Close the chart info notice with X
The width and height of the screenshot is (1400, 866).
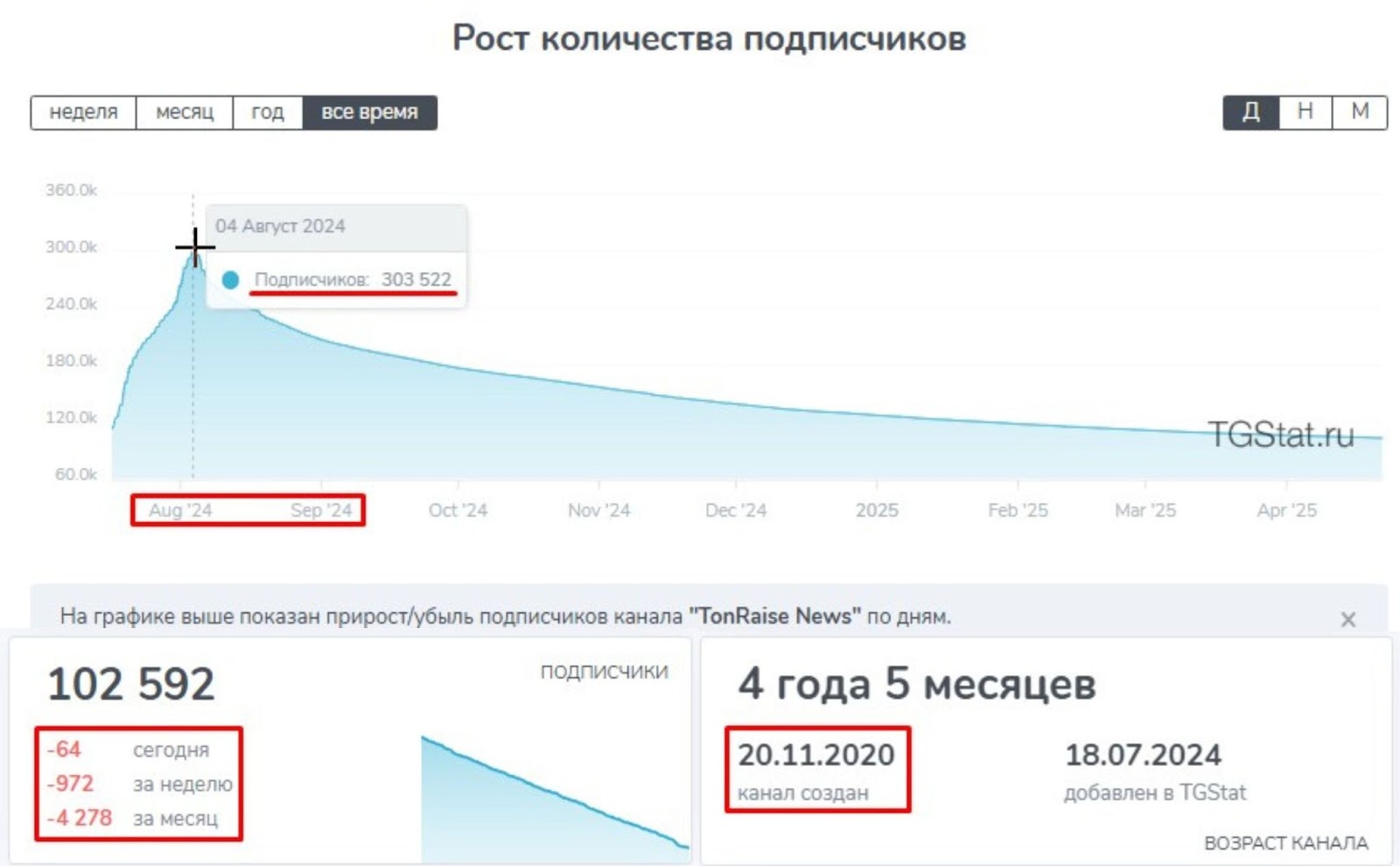(1347, 619)
